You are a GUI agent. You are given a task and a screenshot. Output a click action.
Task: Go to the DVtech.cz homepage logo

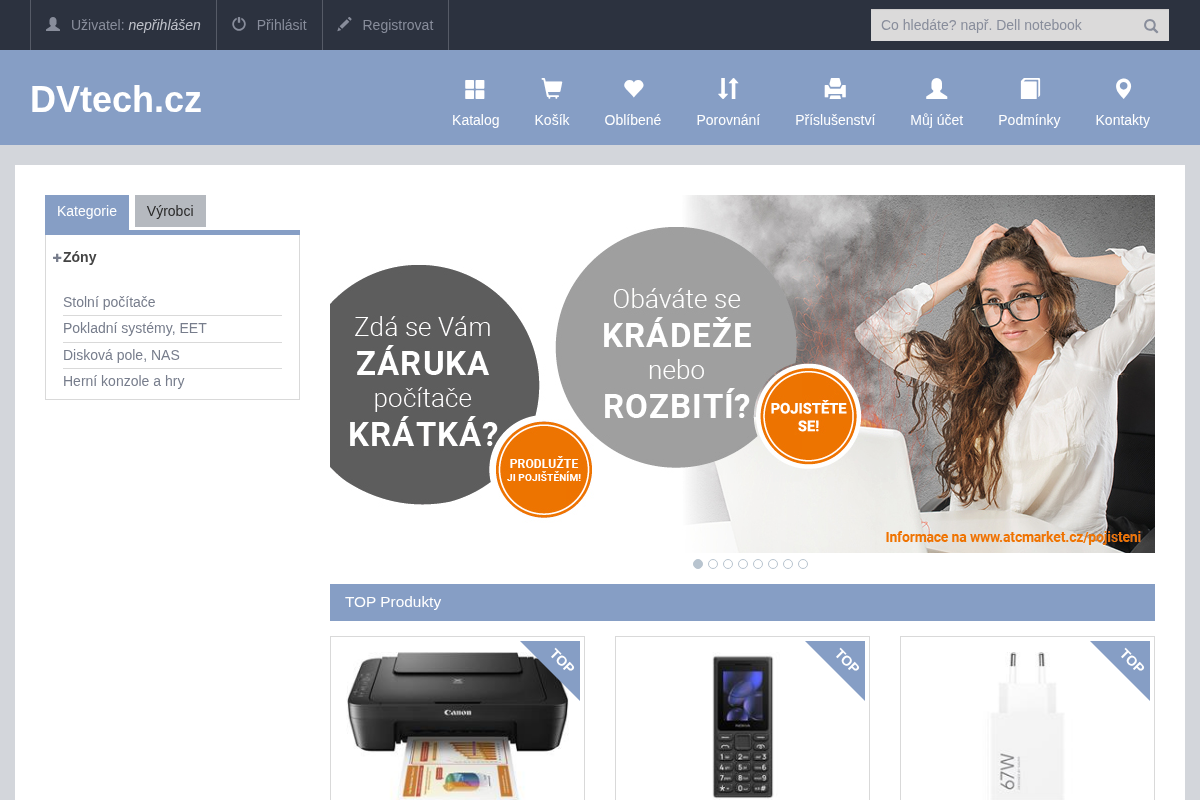(116, 99)
